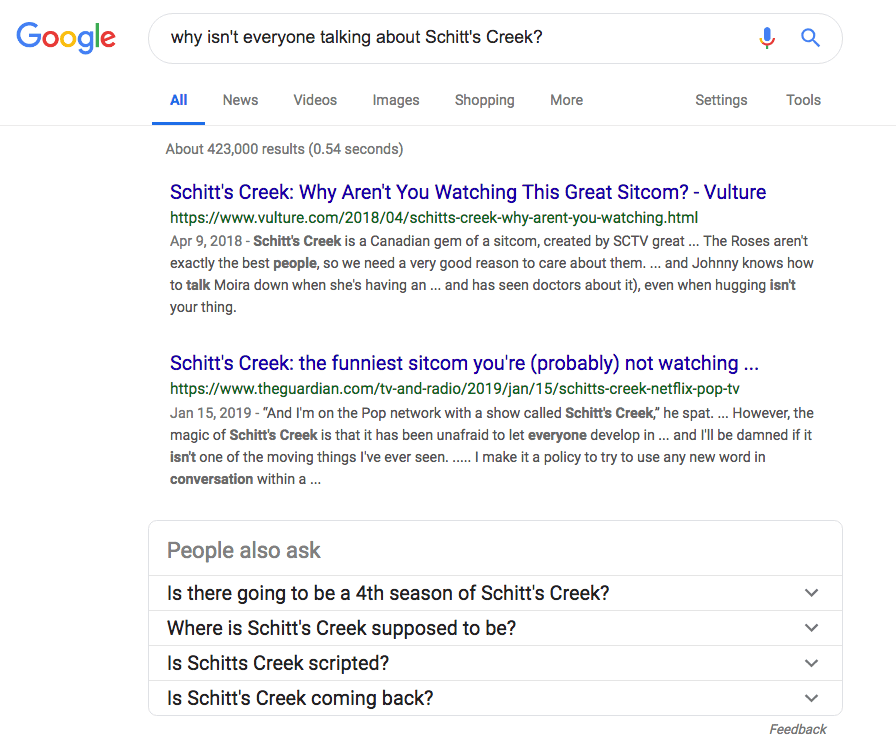
Task: Open the More search categories menu
Action: [x=566, y=100]
